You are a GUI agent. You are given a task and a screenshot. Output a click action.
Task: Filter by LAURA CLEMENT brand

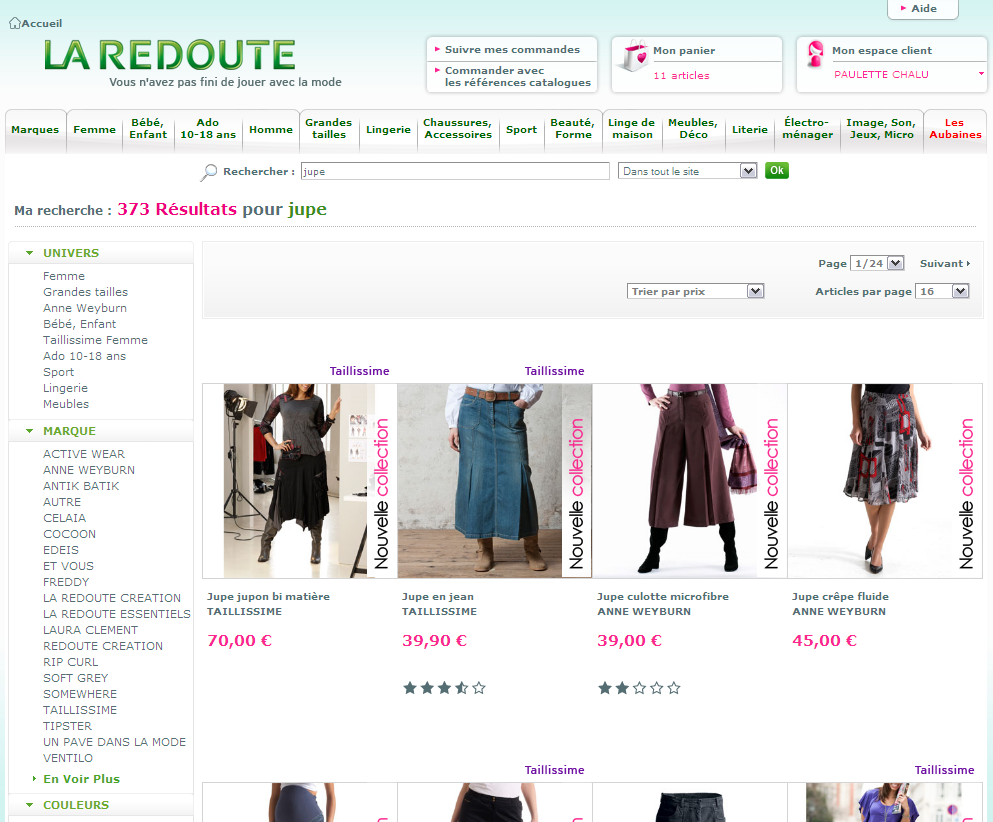tap(91, 630)
